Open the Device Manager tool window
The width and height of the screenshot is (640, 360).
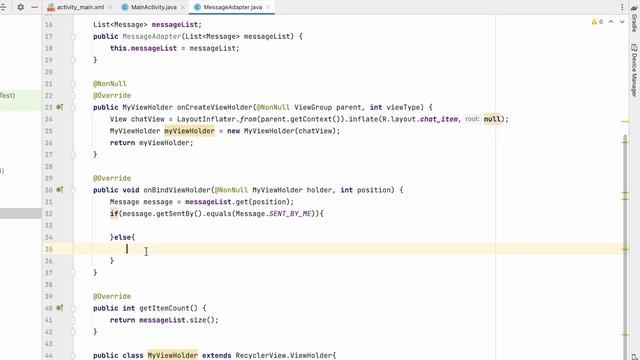635,70
